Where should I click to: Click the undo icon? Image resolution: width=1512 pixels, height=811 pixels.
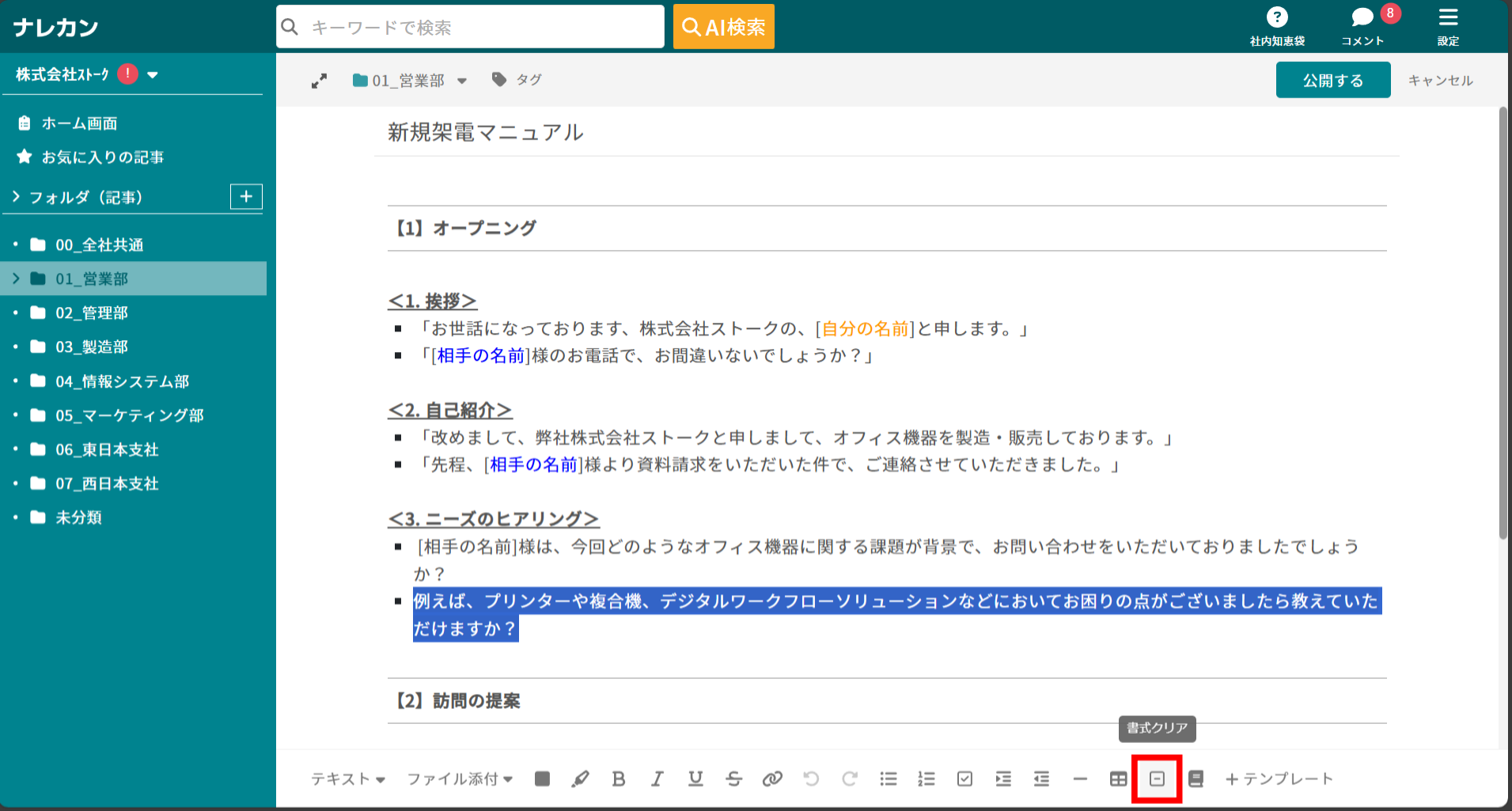tap(811, 779)
